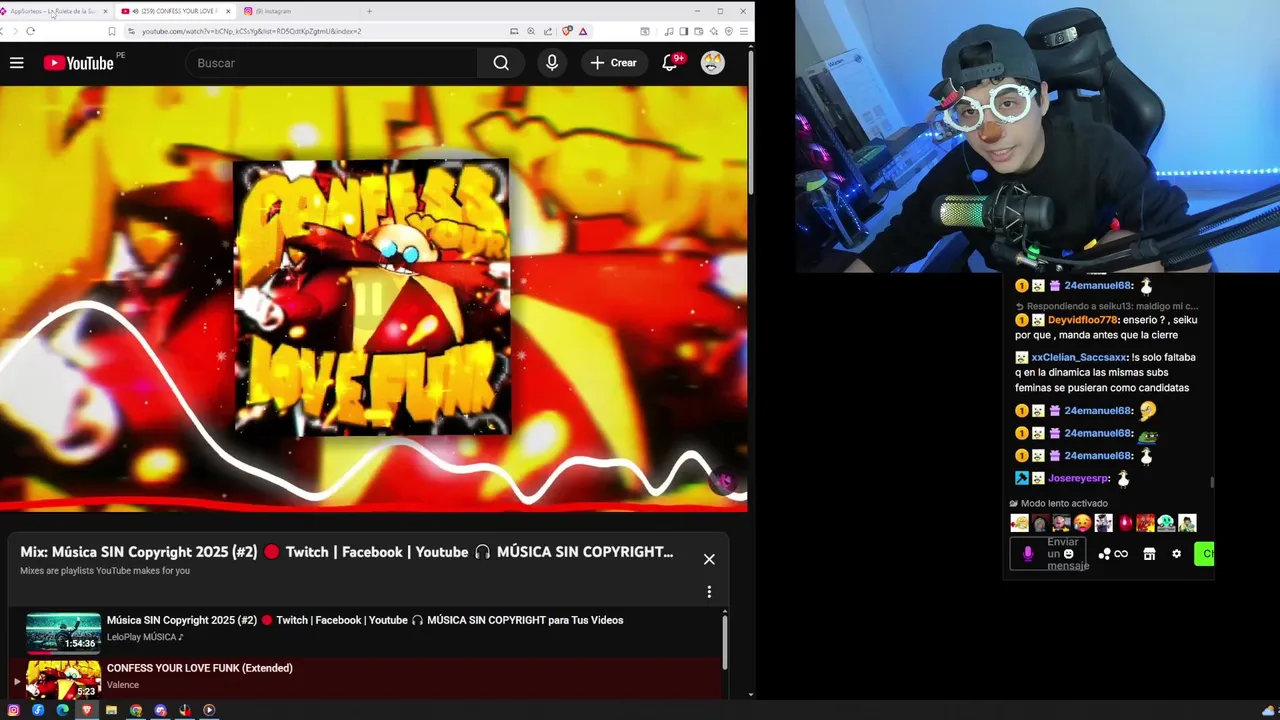Close the AppSorteos browser tab
1280x720 pixels.
tap(105, 11)
